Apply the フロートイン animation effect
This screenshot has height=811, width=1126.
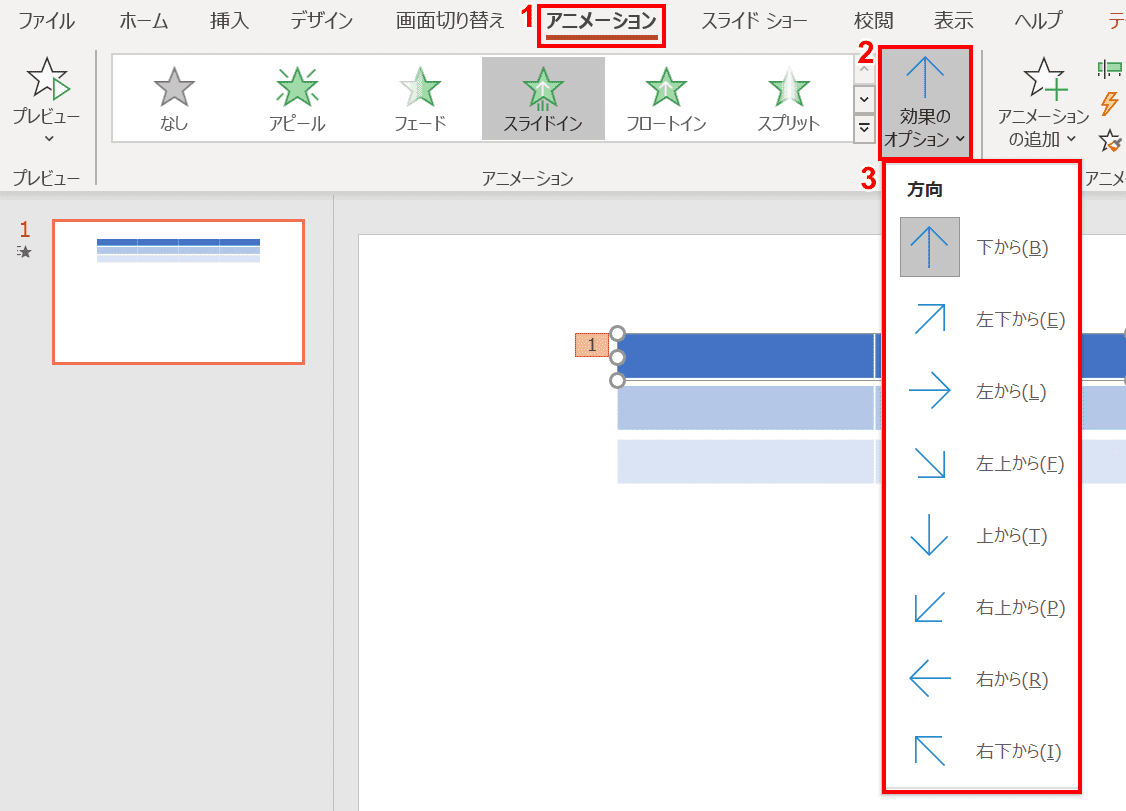coord(666,98)
